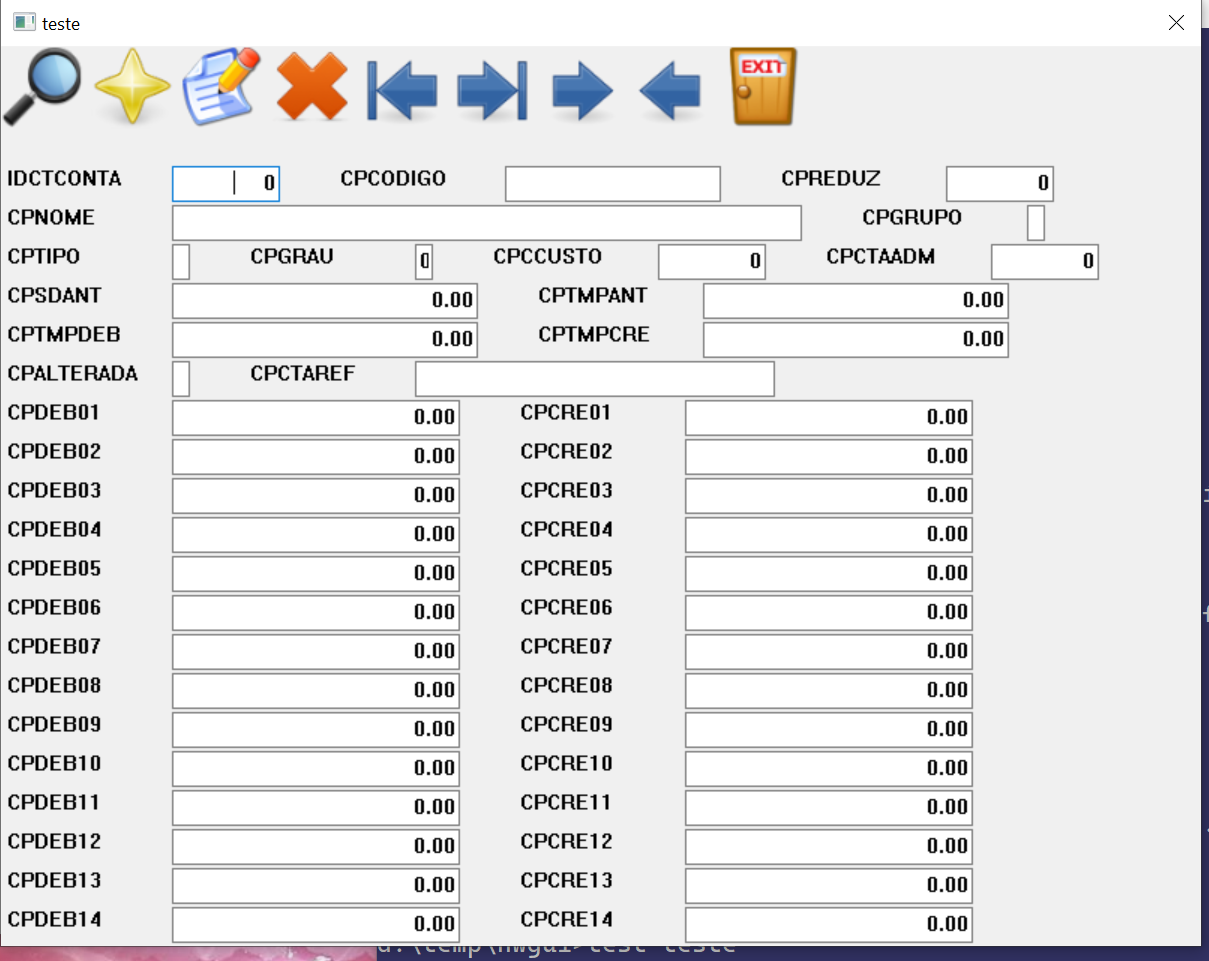
Task: Click the CPCRE08 amount field
Action: pos(829,691)
